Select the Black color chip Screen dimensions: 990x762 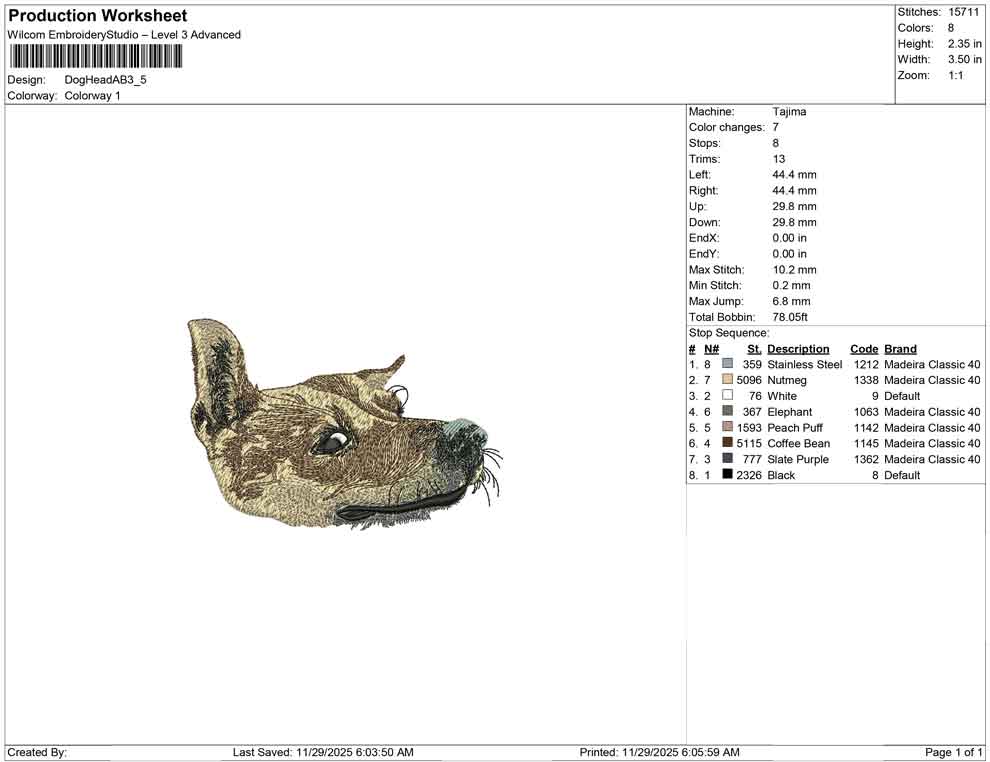coord(727,474)
